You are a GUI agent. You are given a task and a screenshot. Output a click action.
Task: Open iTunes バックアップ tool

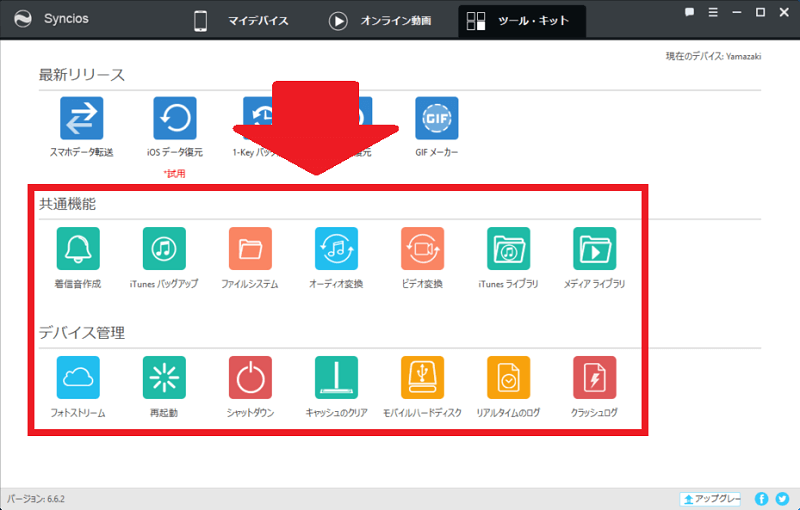click(164, 248)
